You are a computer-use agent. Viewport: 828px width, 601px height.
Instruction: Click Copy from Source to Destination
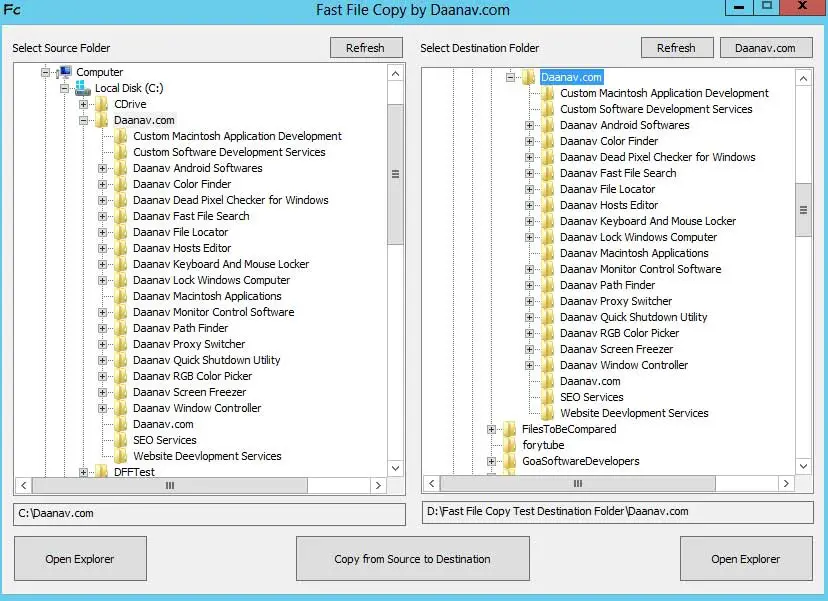(412, 559)
